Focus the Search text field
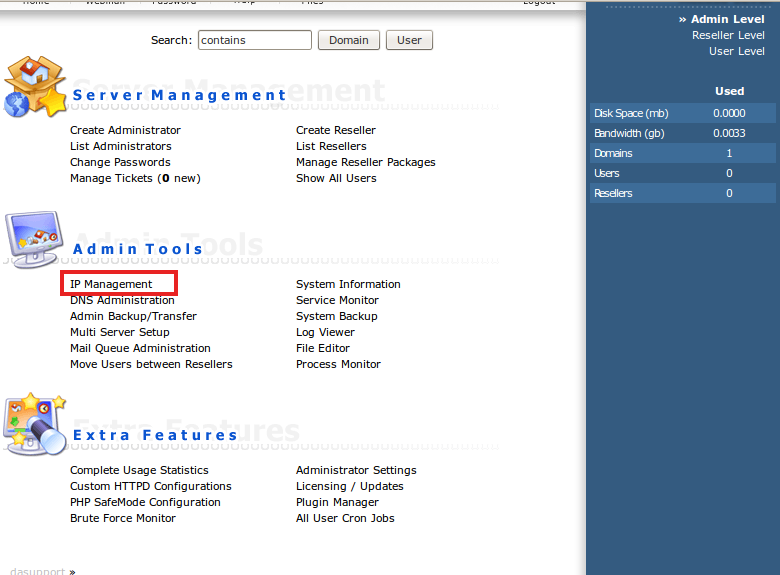The image size is (780, 575). [x=255, y=40]
